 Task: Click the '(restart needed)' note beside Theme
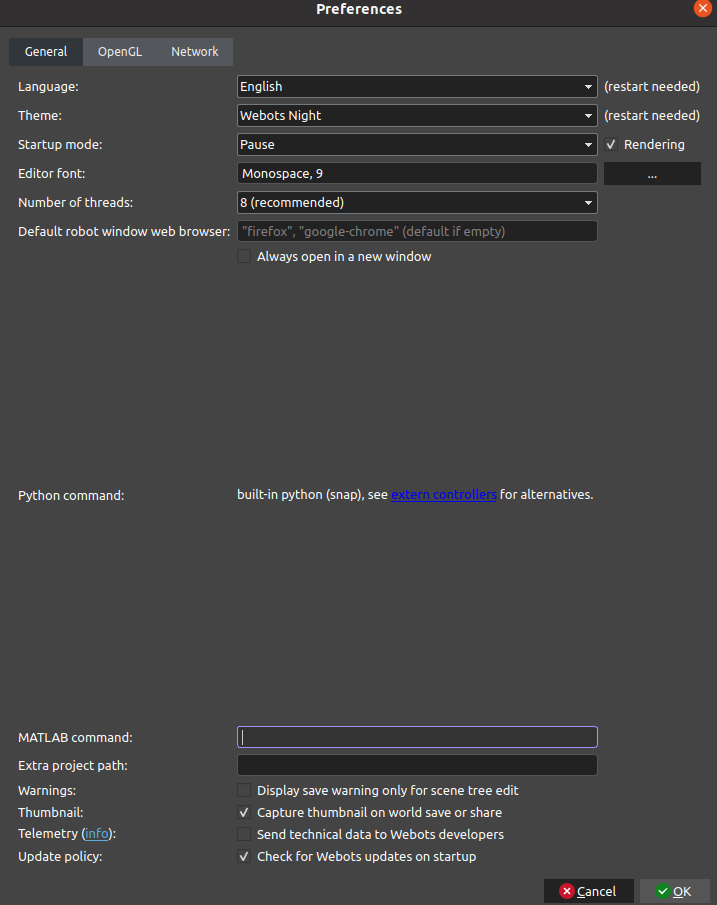point(652,115)
